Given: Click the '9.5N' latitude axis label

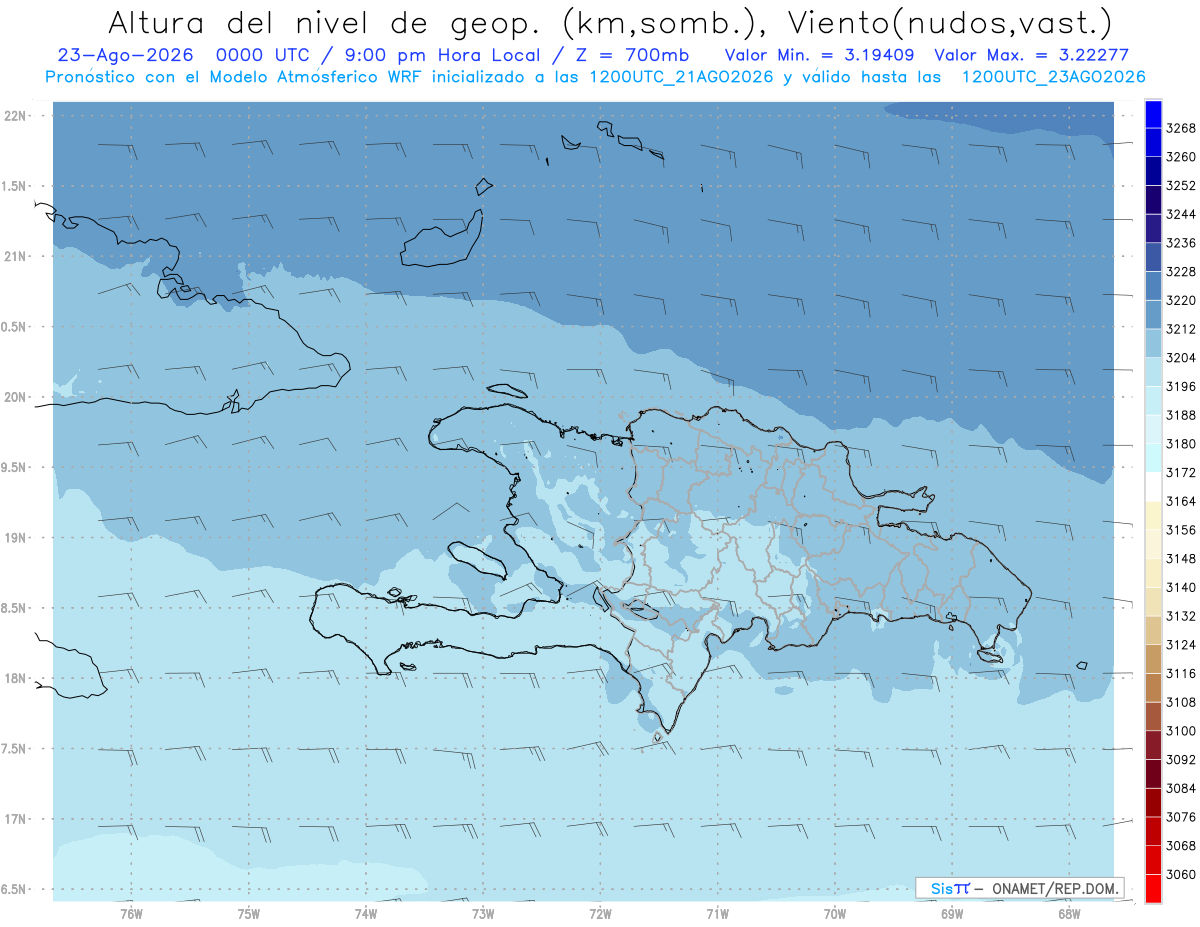Looking at the screenshot, I should click(x=14, y=467).
